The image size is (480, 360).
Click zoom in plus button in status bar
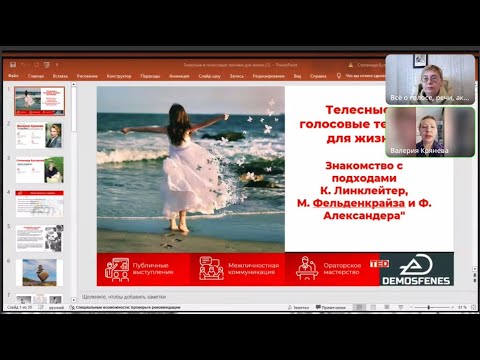pyautogui.click(x=452, y=307)
